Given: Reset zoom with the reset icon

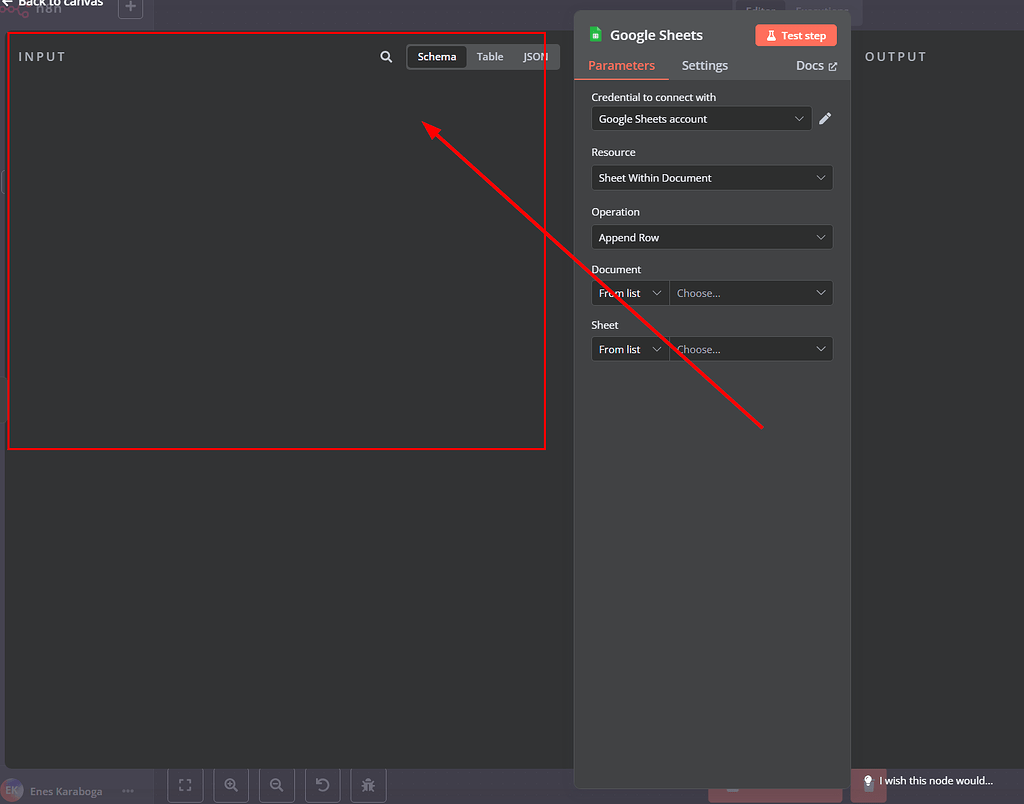Looking at the screenshot, I should (x=322, y=785).
